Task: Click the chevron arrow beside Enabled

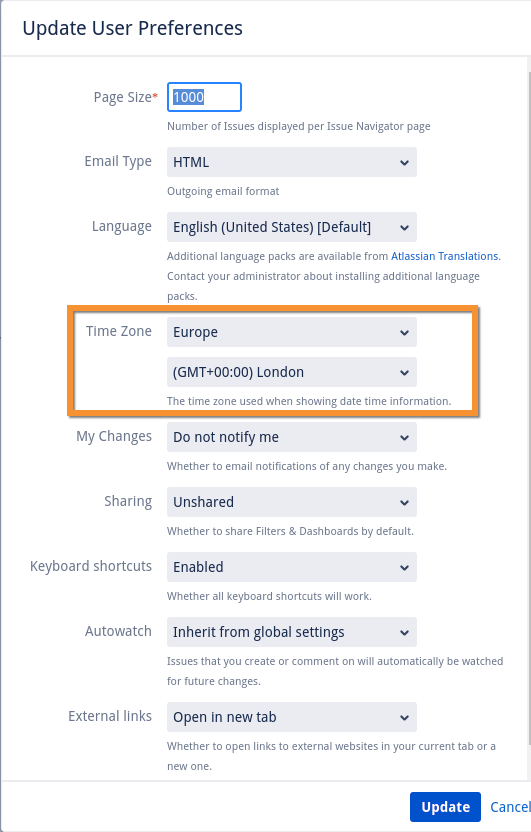Action: [x=404, y=568]
